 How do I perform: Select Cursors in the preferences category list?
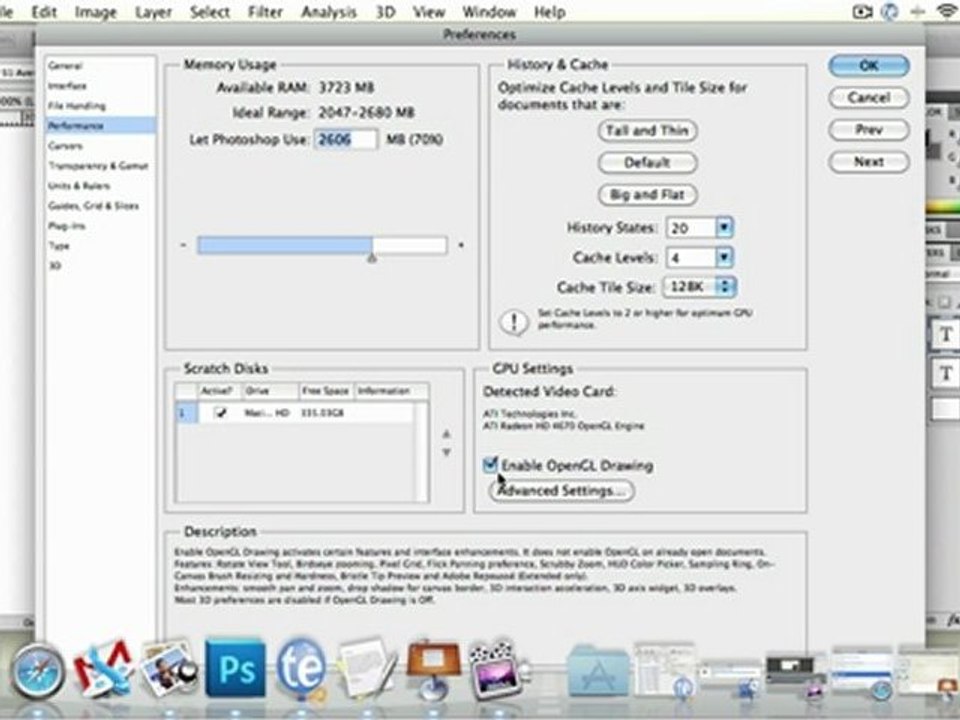(66, 146)
